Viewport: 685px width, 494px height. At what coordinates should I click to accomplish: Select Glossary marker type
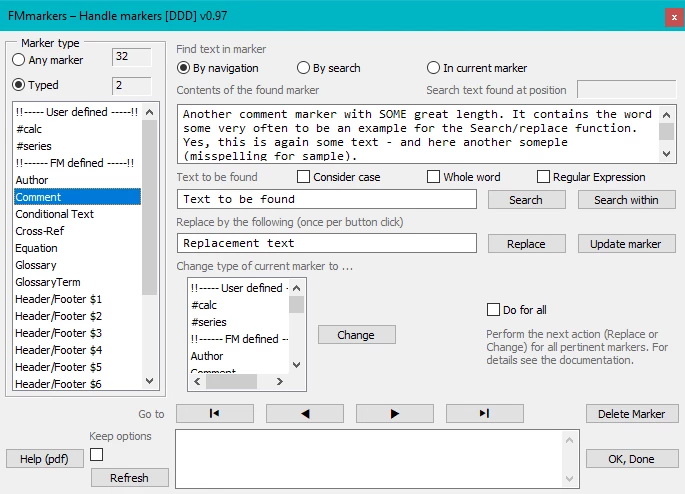coord(77,265)
